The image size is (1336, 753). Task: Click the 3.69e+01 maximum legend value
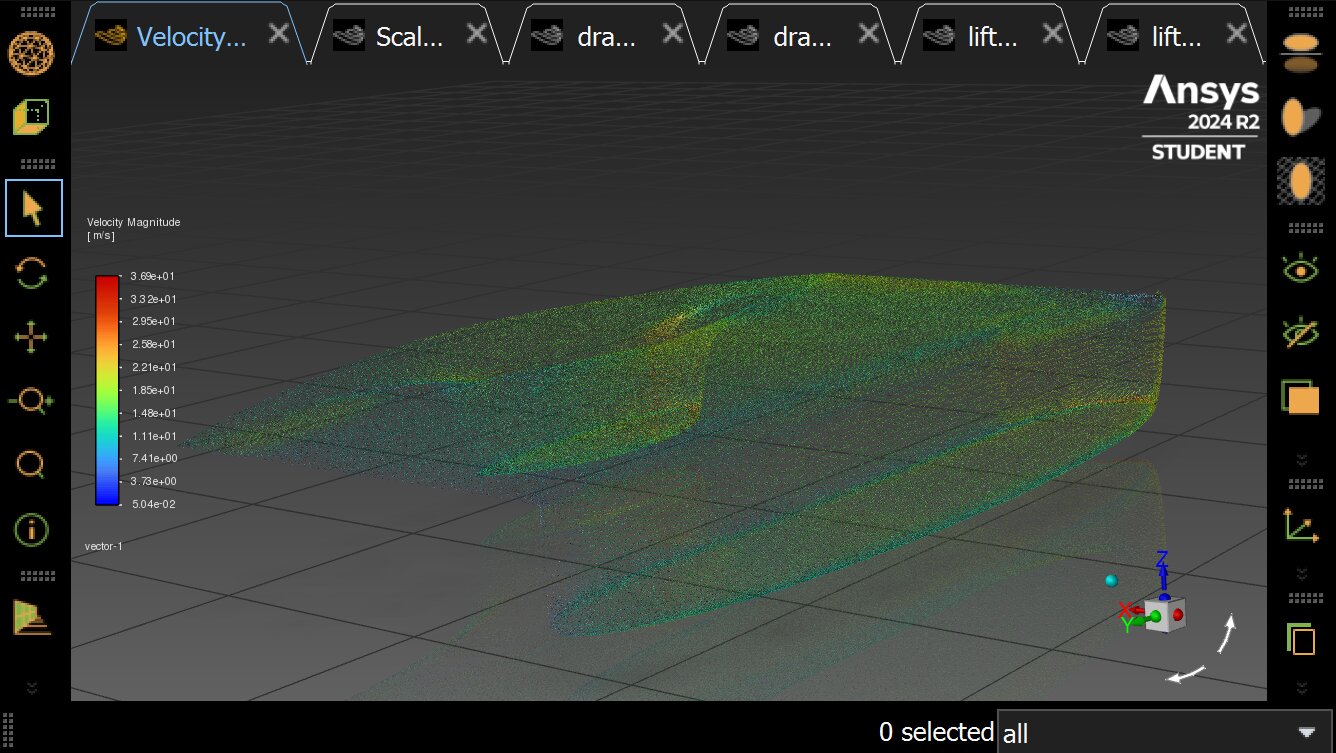pyautogui.click(x=153, y=276)
